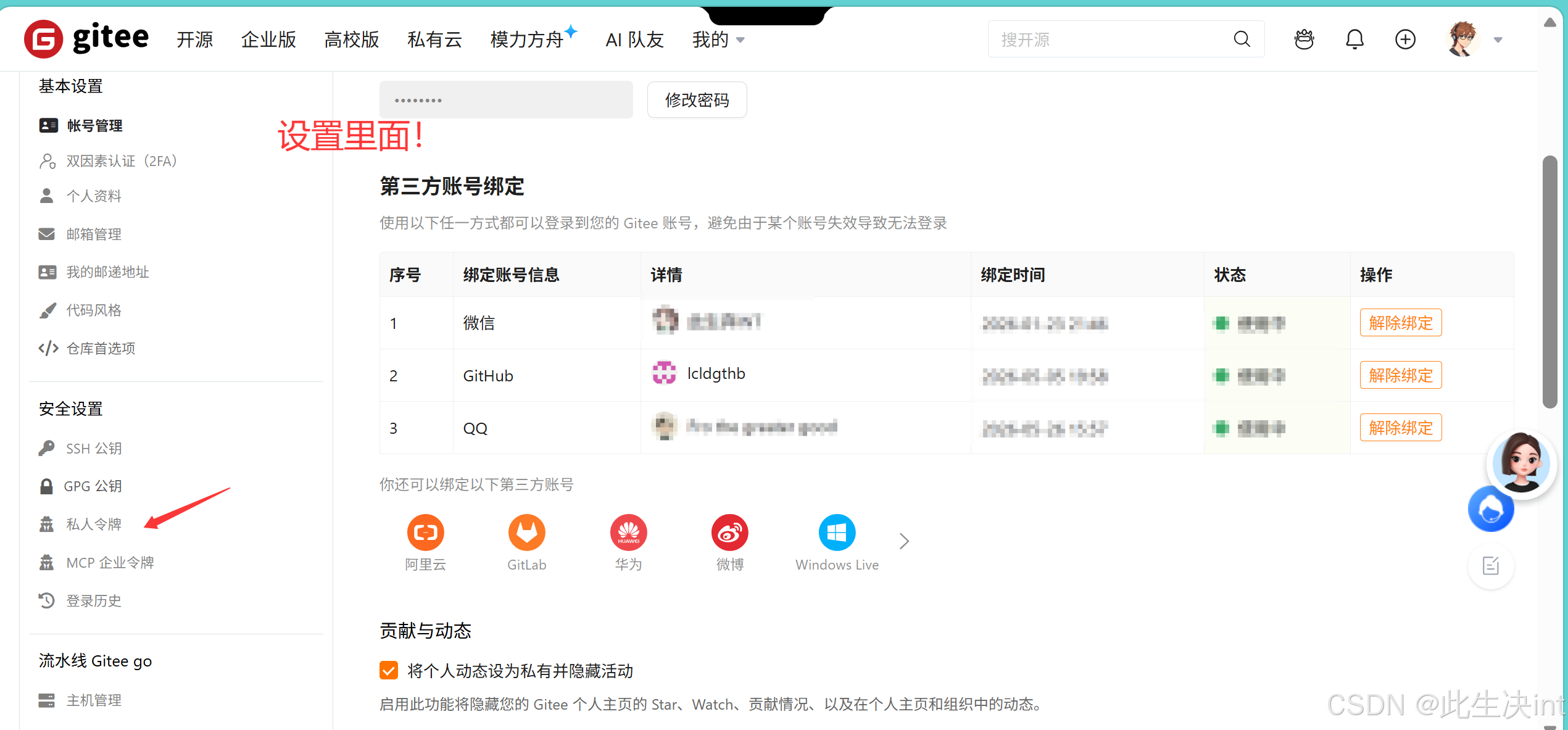Screen dimensions: 1568x730
Task: Click the plus create icon
Action: click(1405, 39)
